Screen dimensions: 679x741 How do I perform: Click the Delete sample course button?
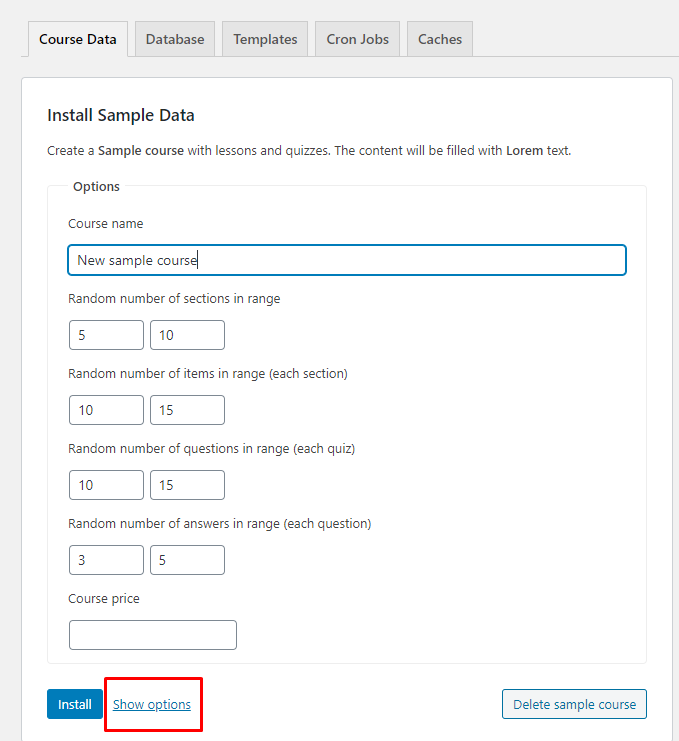point(574,704)
